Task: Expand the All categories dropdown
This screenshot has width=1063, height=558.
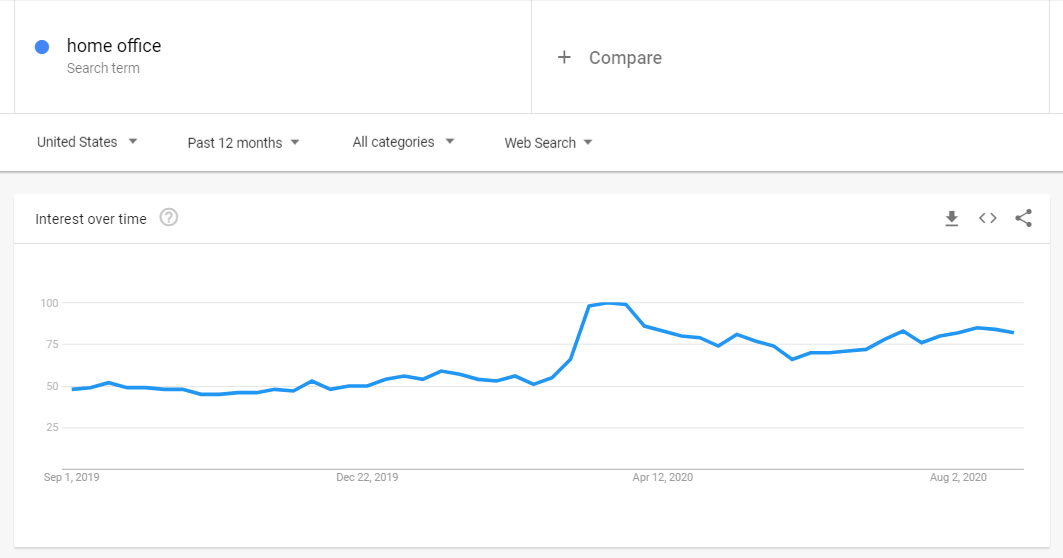Action: point(403,142)
